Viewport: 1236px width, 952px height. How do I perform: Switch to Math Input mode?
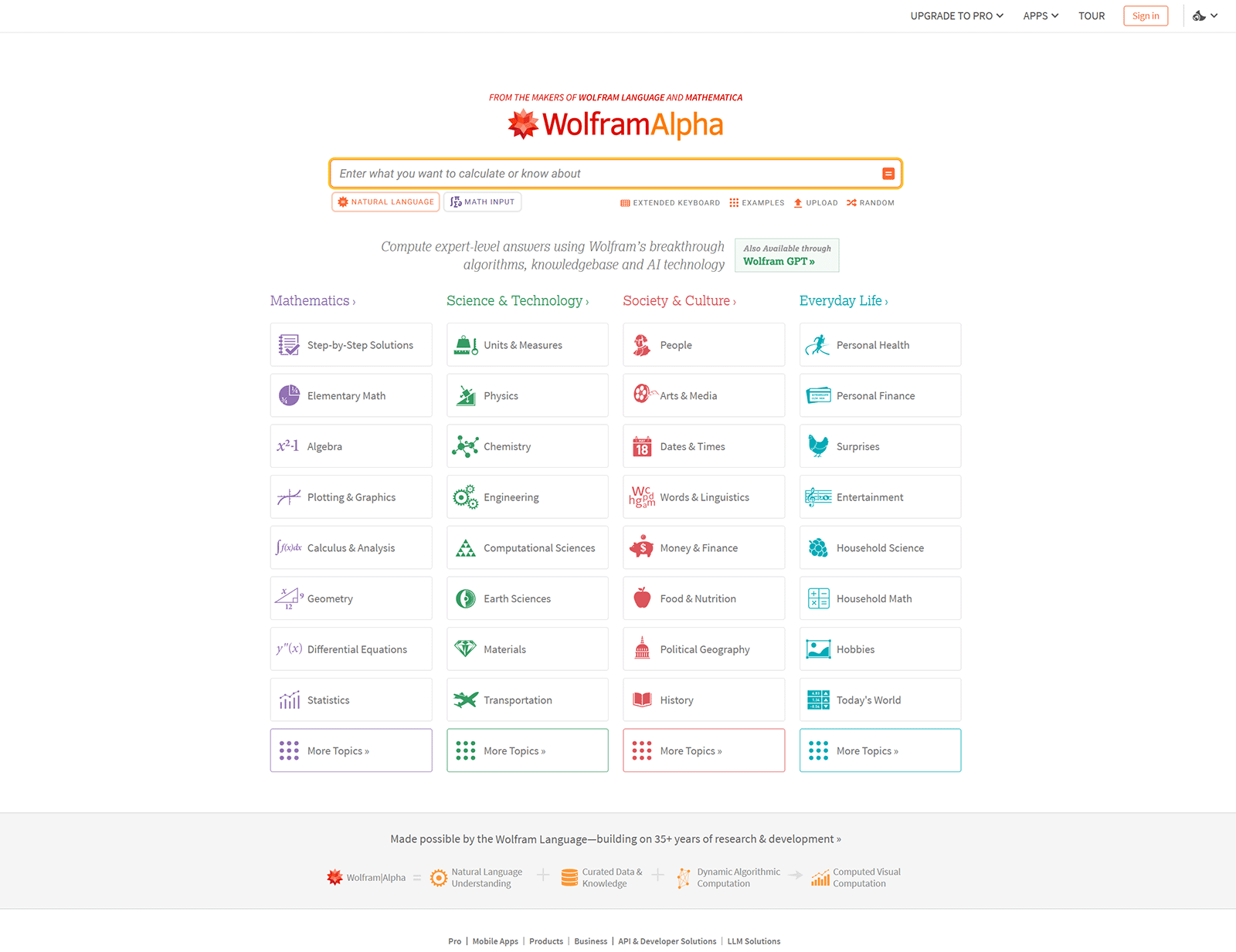coord(482,202)
